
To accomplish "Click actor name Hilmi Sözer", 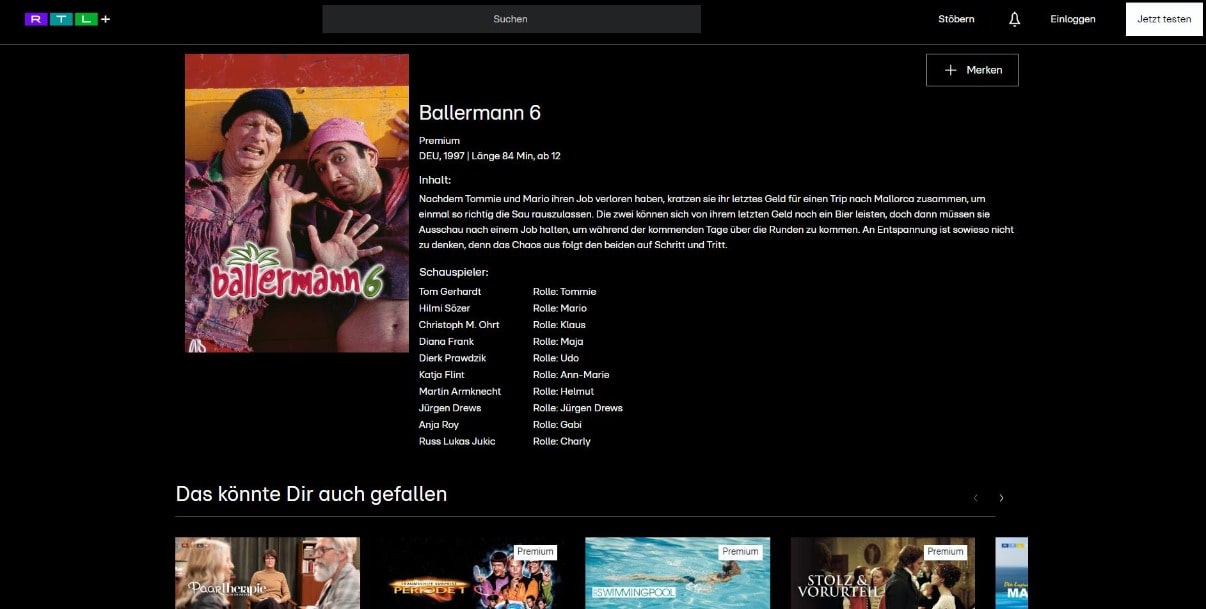I will [x=444, y=308].
